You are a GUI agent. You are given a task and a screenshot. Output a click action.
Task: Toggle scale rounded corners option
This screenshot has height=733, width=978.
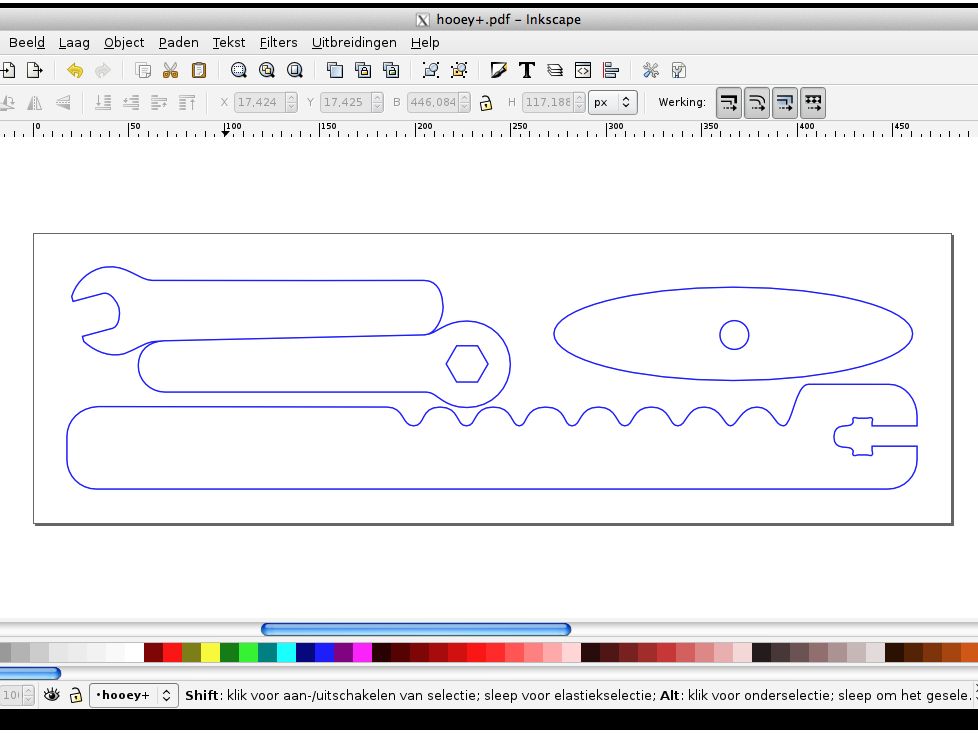(x=757, y=103)
